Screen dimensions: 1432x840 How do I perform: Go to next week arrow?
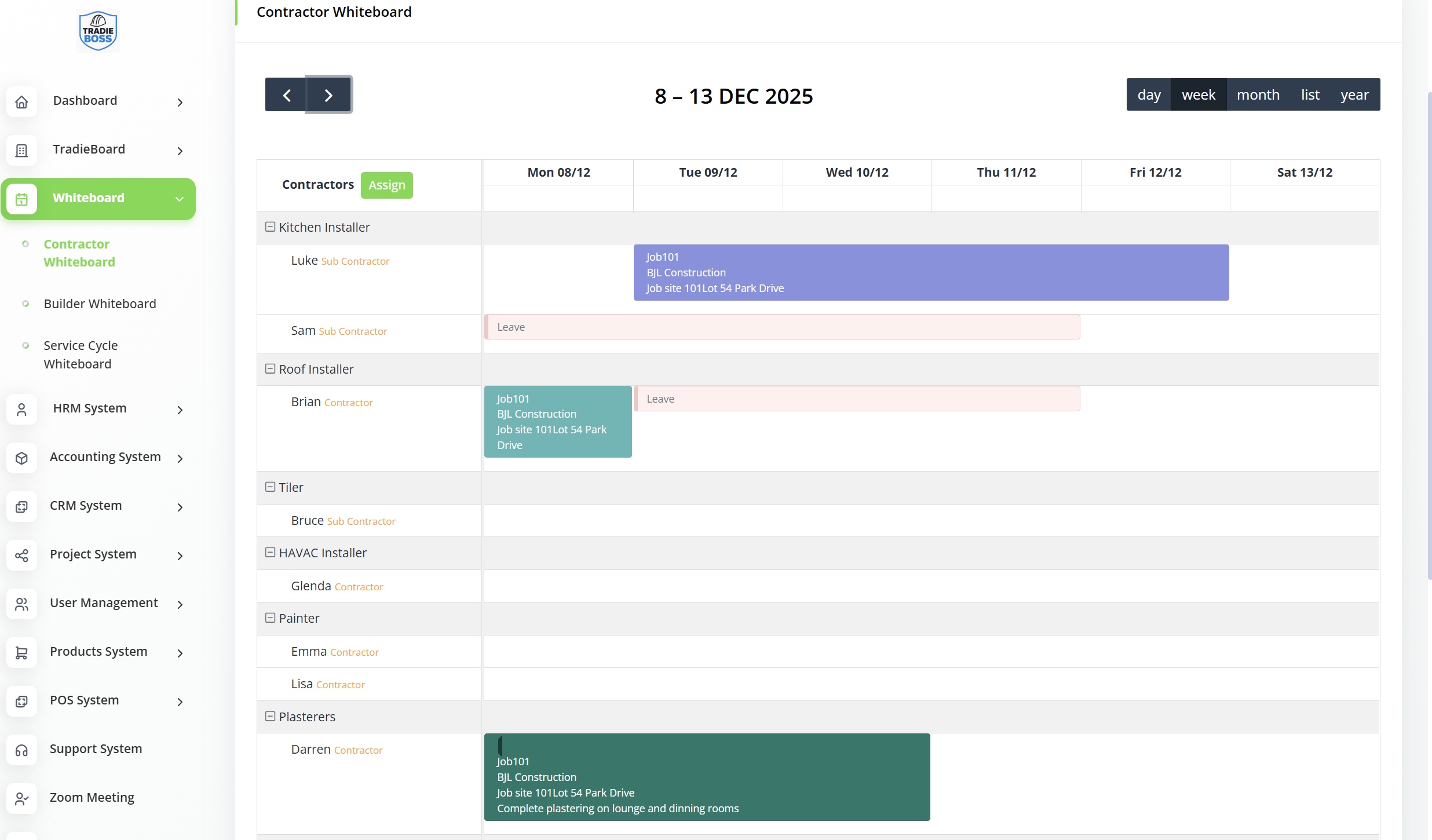point(328,95)
